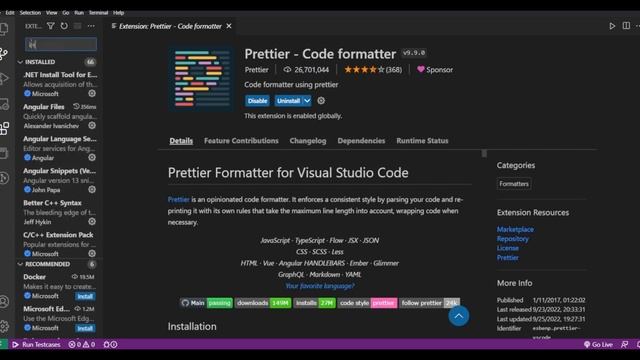Click the Formatters category tag
640x360 pixels.
coord(514,184)
